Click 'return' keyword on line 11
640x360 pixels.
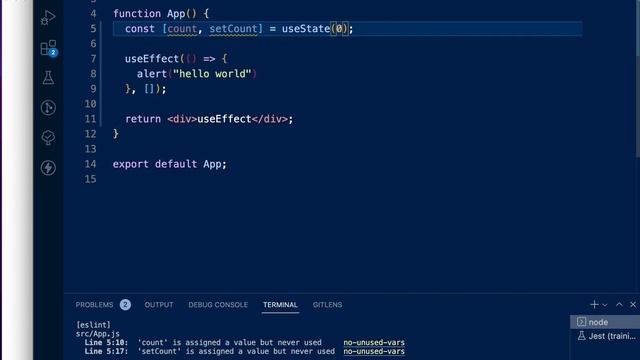(143, 119)
